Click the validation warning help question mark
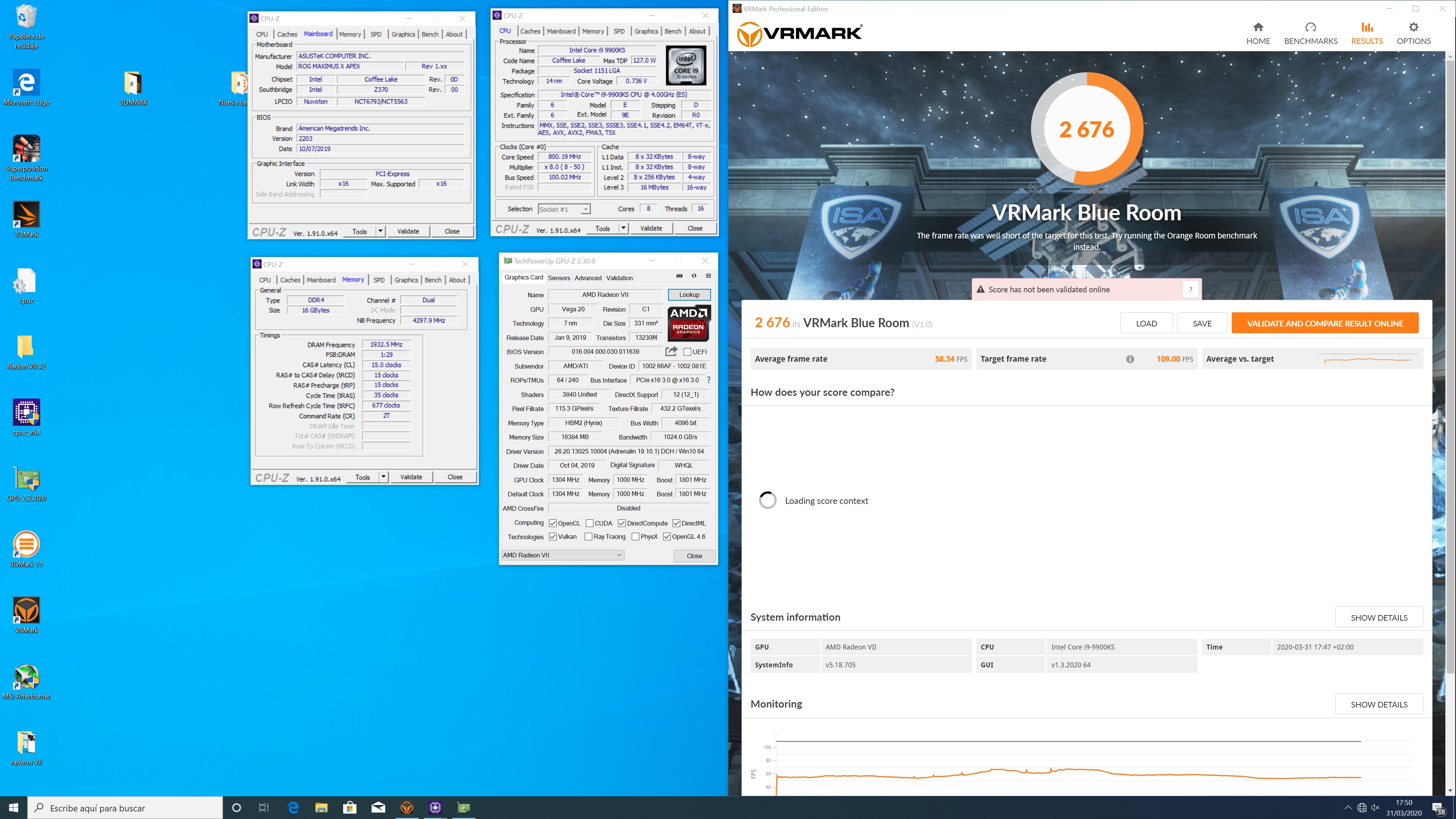 click(x=1190, y=289)
